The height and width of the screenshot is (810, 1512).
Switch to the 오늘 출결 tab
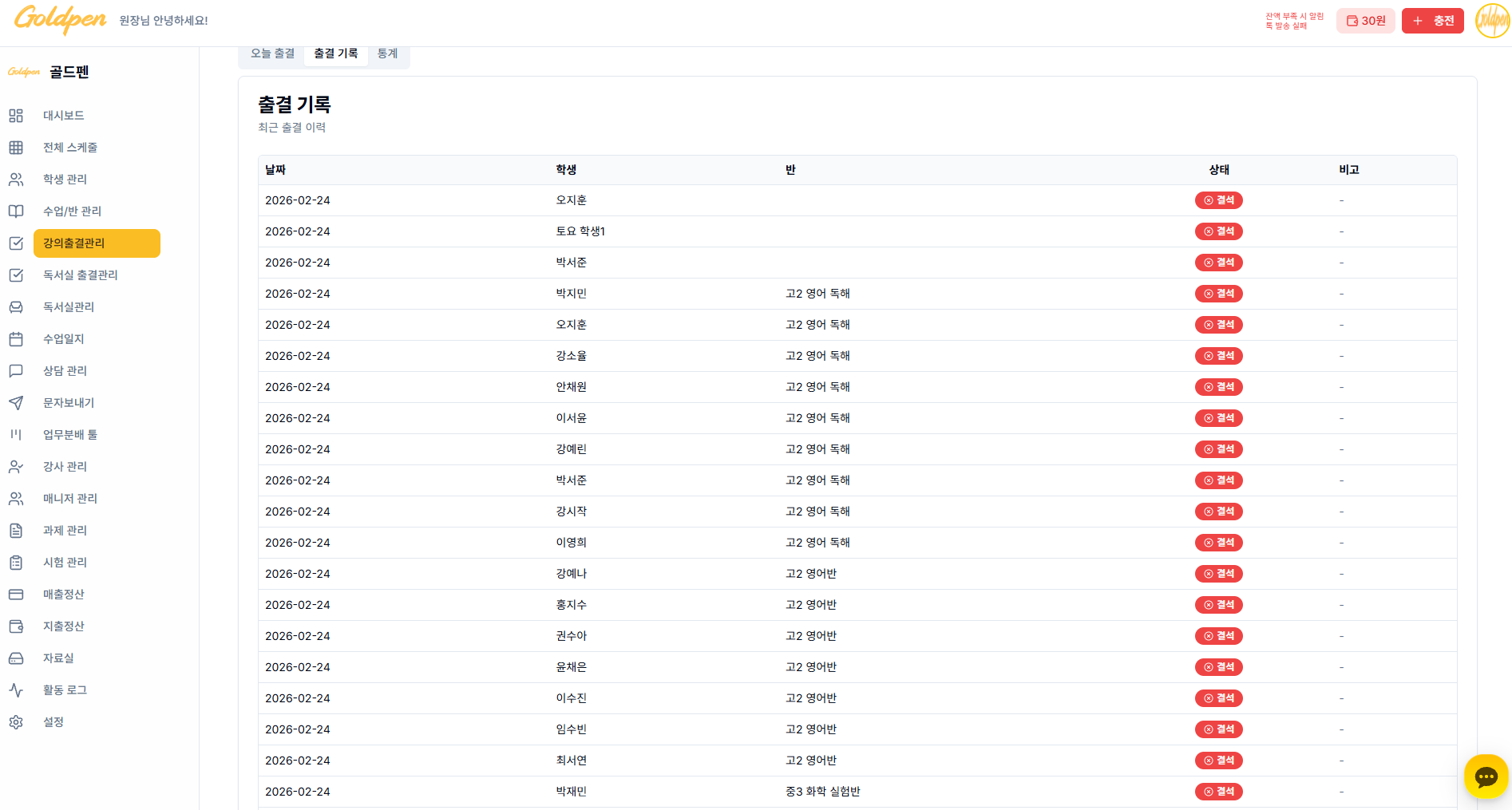click(272, 53)
